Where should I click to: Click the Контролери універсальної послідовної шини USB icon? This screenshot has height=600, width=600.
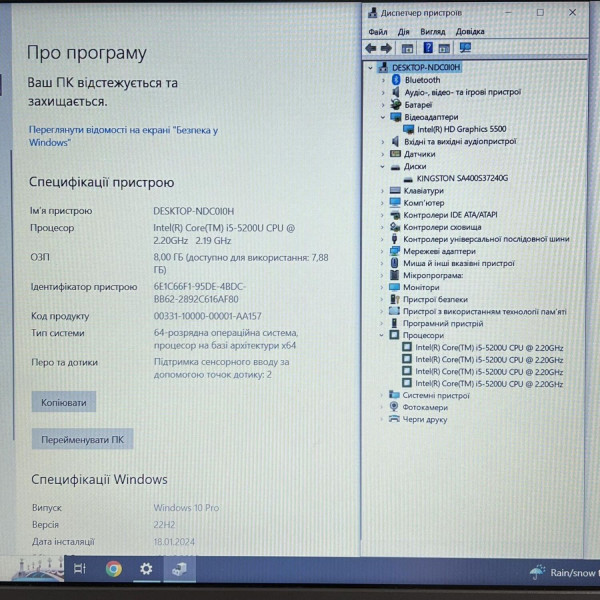395,239
